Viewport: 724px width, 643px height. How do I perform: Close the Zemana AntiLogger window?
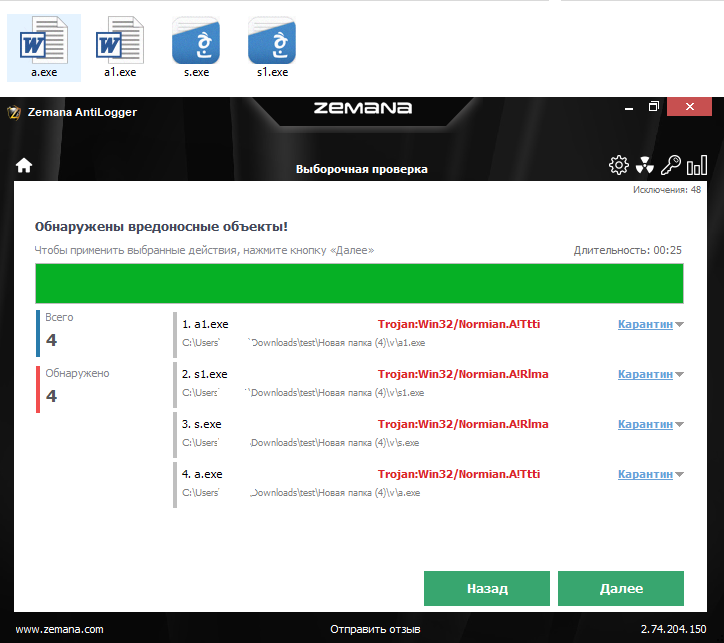pos(689,107)
